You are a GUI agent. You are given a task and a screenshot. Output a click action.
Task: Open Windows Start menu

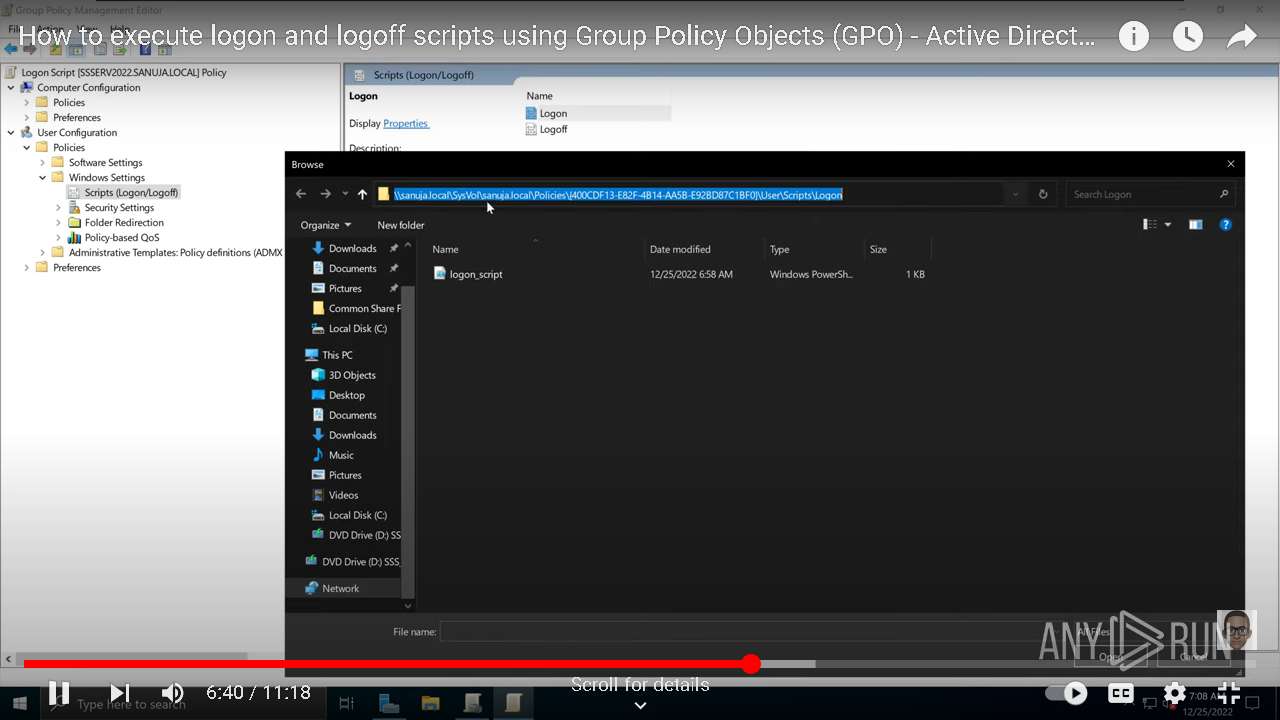[18, 703]
